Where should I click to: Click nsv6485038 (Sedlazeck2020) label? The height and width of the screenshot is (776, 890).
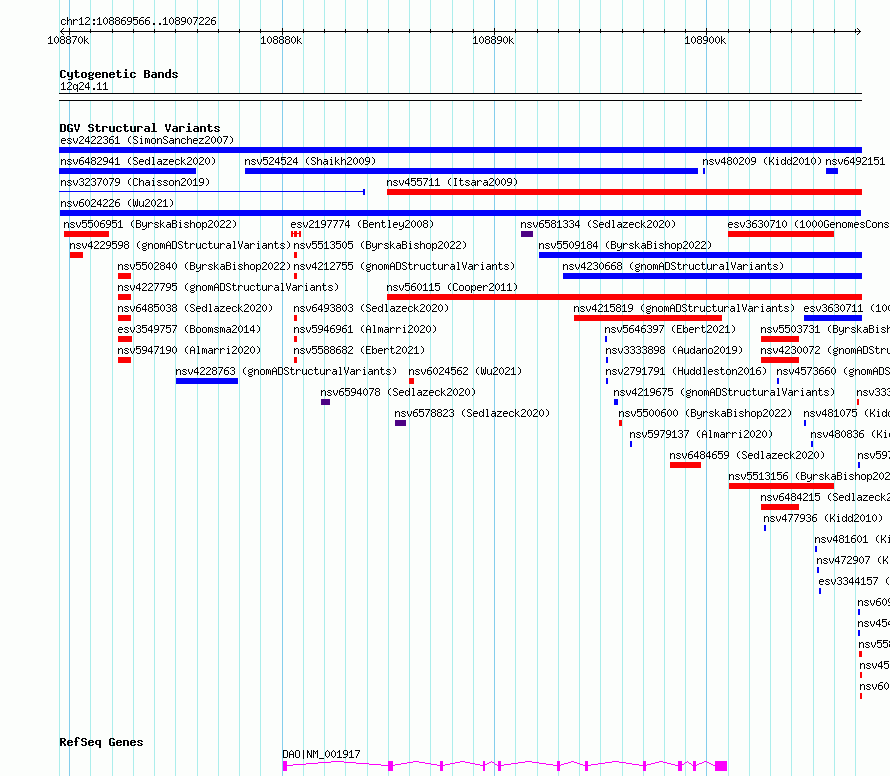click(195, 308)
